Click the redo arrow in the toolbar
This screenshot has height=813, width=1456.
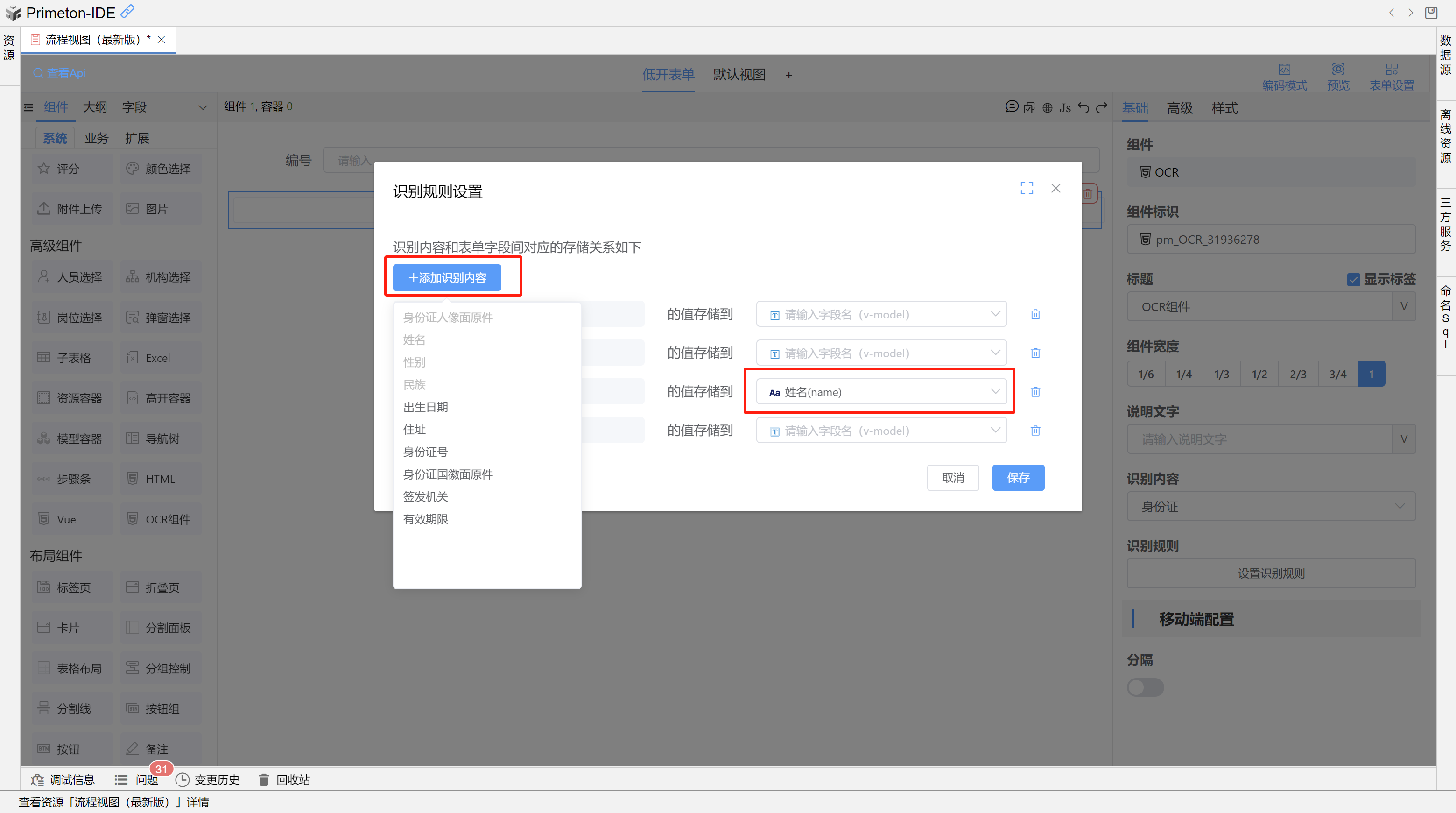coord(1102,107)
